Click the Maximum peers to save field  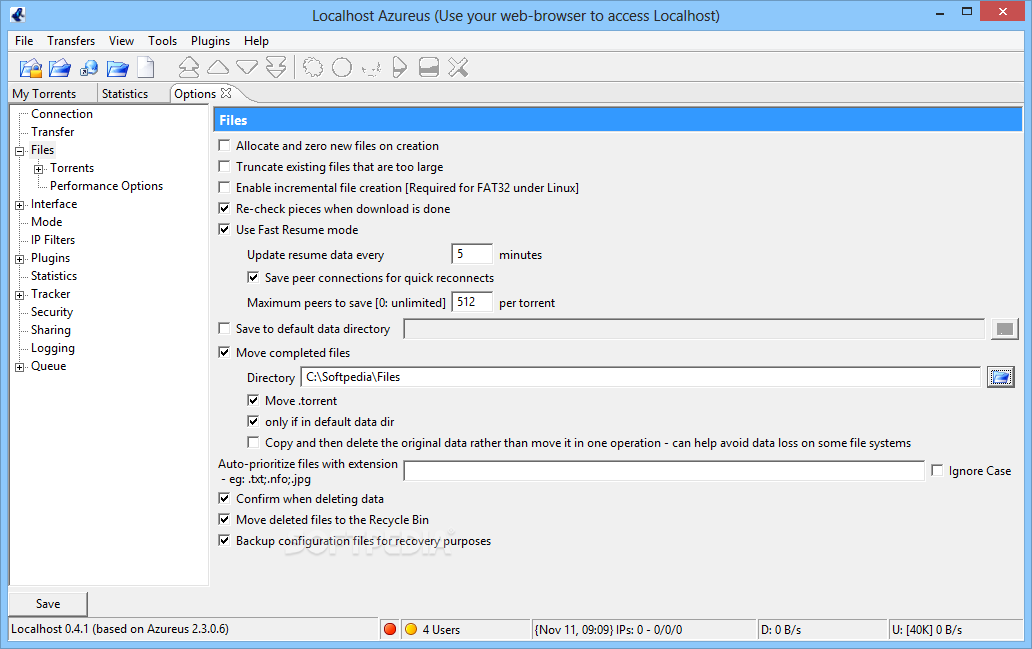(x=472, y=302)
